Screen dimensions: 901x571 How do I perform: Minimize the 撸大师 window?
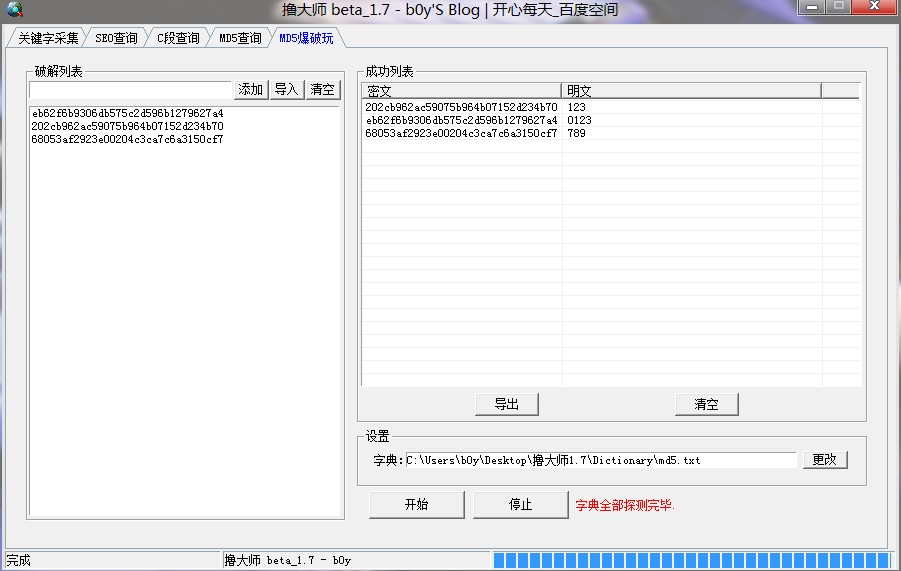pos(813,7)
